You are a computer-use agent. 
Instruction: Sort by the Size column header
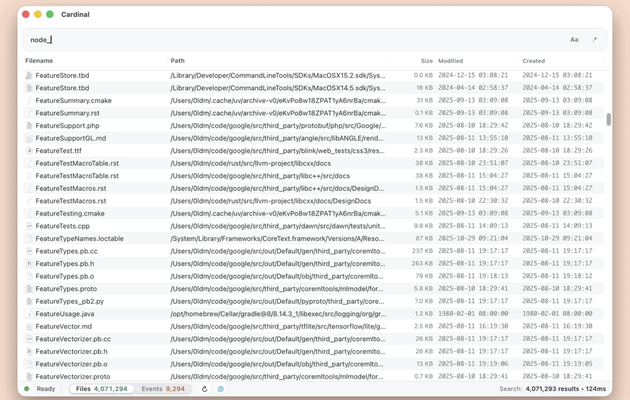427,61
